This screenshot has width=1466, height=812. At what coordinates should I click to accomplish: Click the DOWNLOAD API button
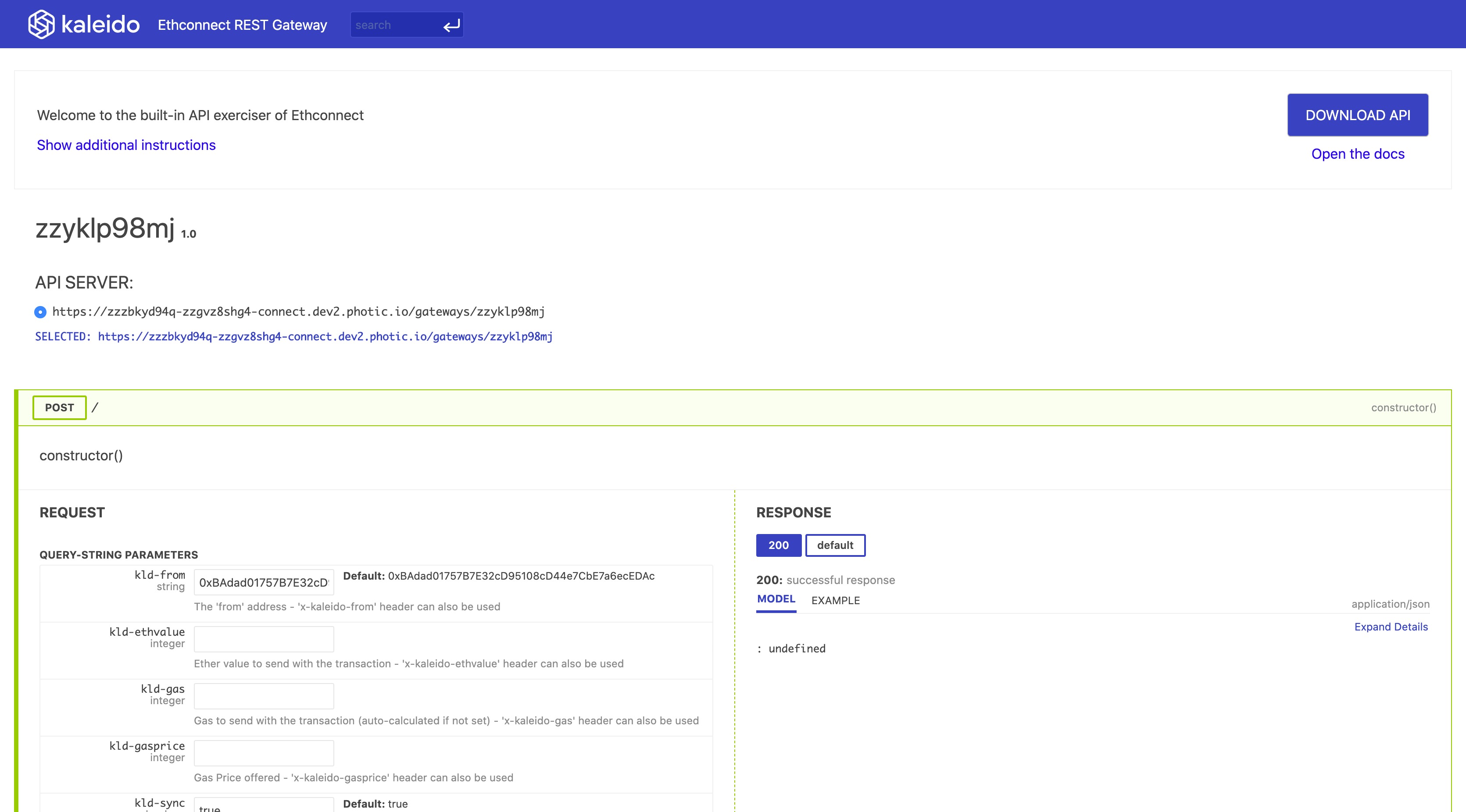click(1358, 114)
